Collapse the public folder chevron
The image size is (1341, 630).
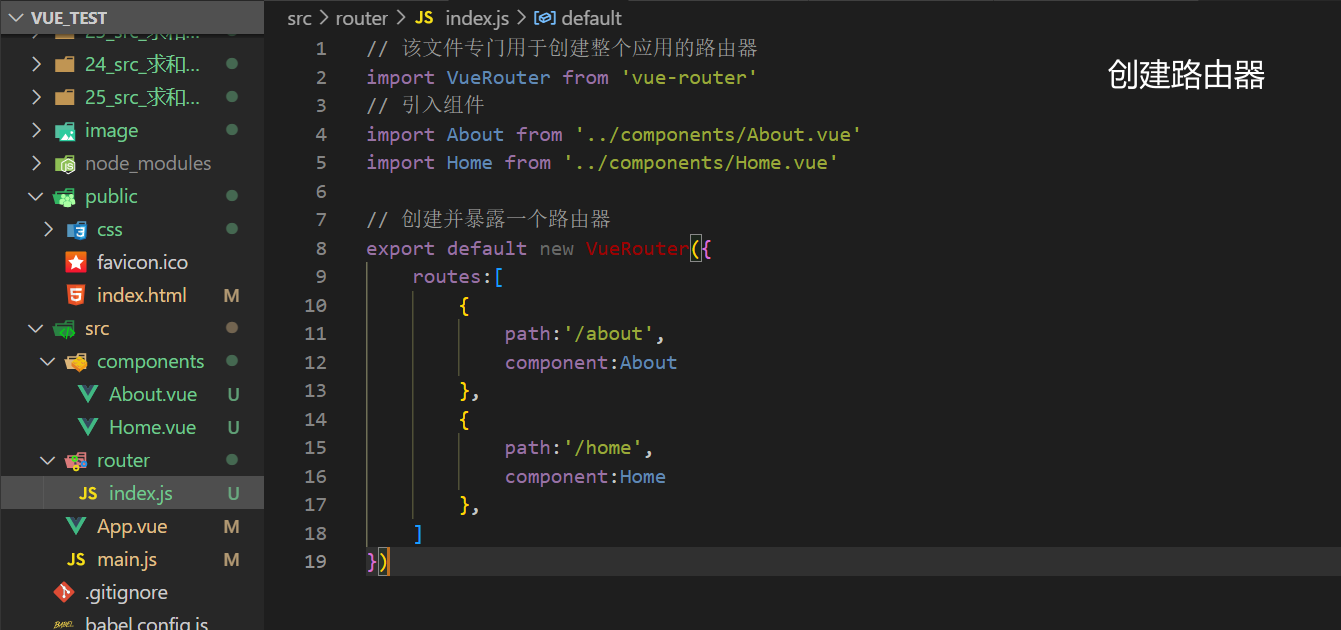tap(37, 196)
